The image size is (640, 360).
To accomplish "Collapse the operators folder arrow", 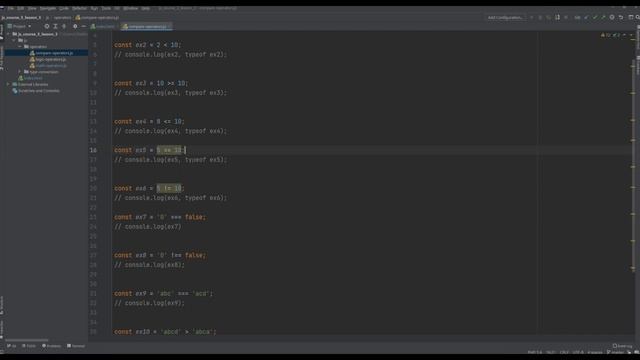I will click(20, 47).
